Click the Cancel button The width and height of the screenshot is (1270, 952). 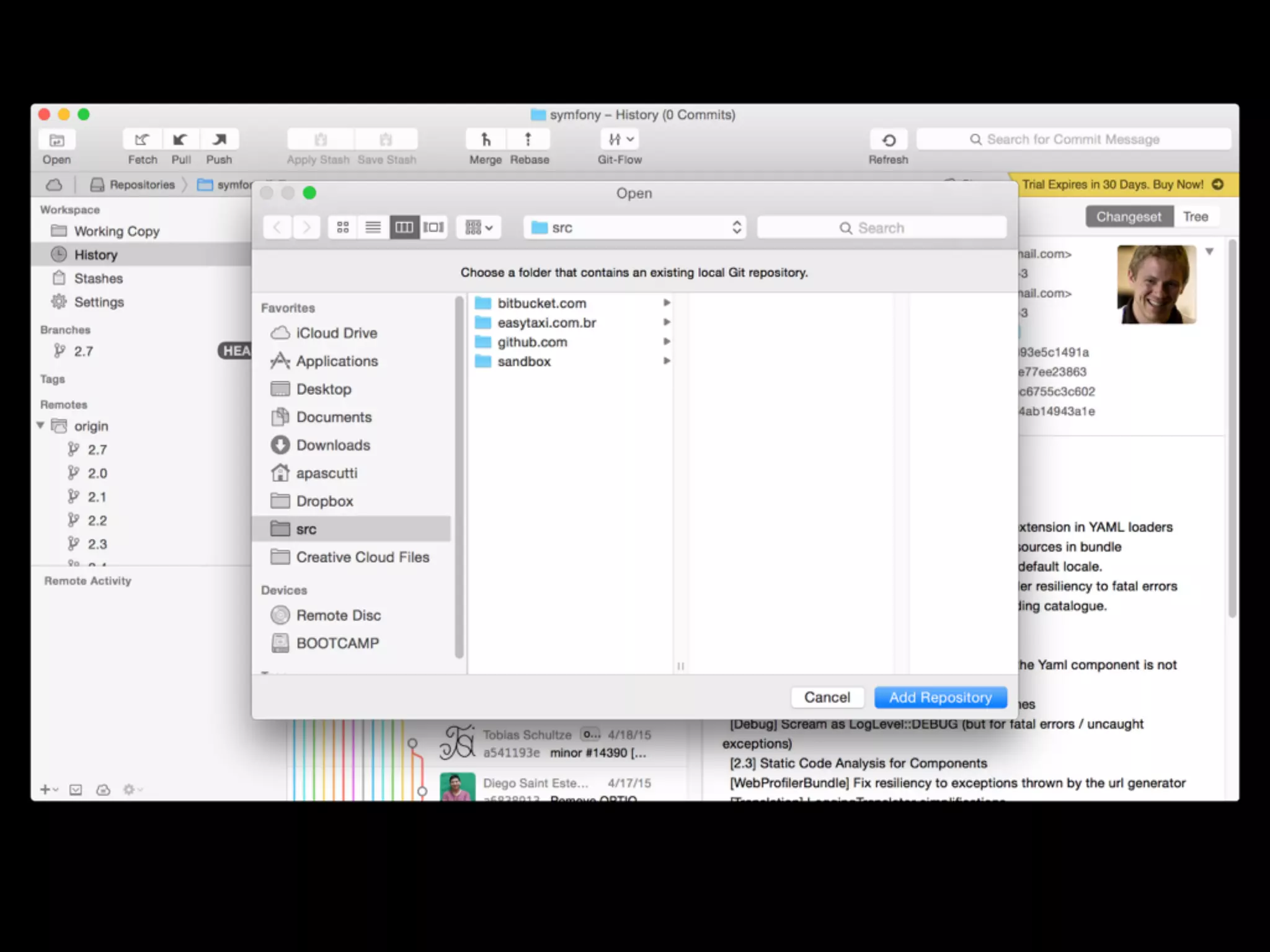(x=827, y=697)
